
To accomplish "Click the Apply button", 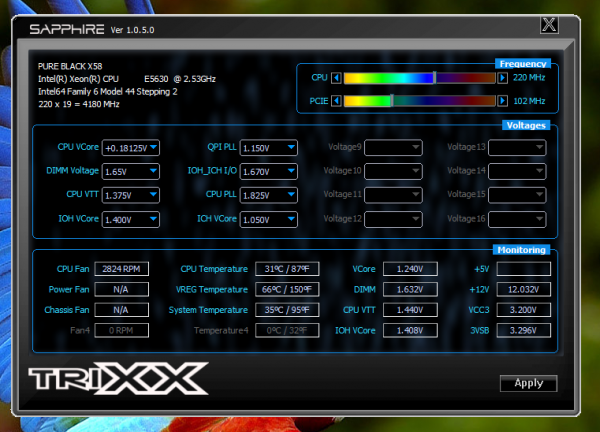I will 528,383.
